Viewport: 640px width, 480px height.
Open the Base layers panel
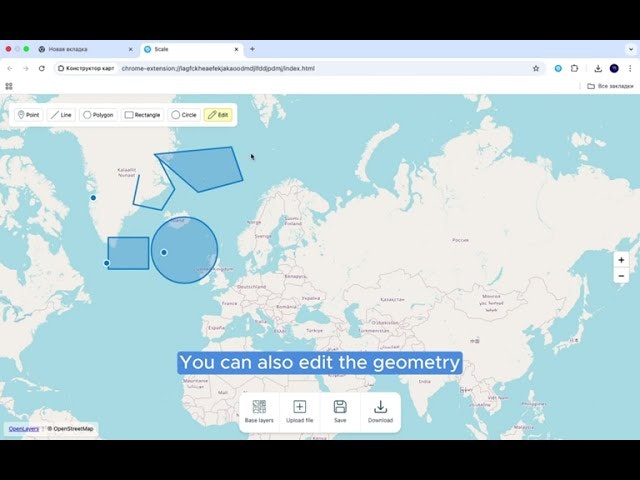pos(259,411)
